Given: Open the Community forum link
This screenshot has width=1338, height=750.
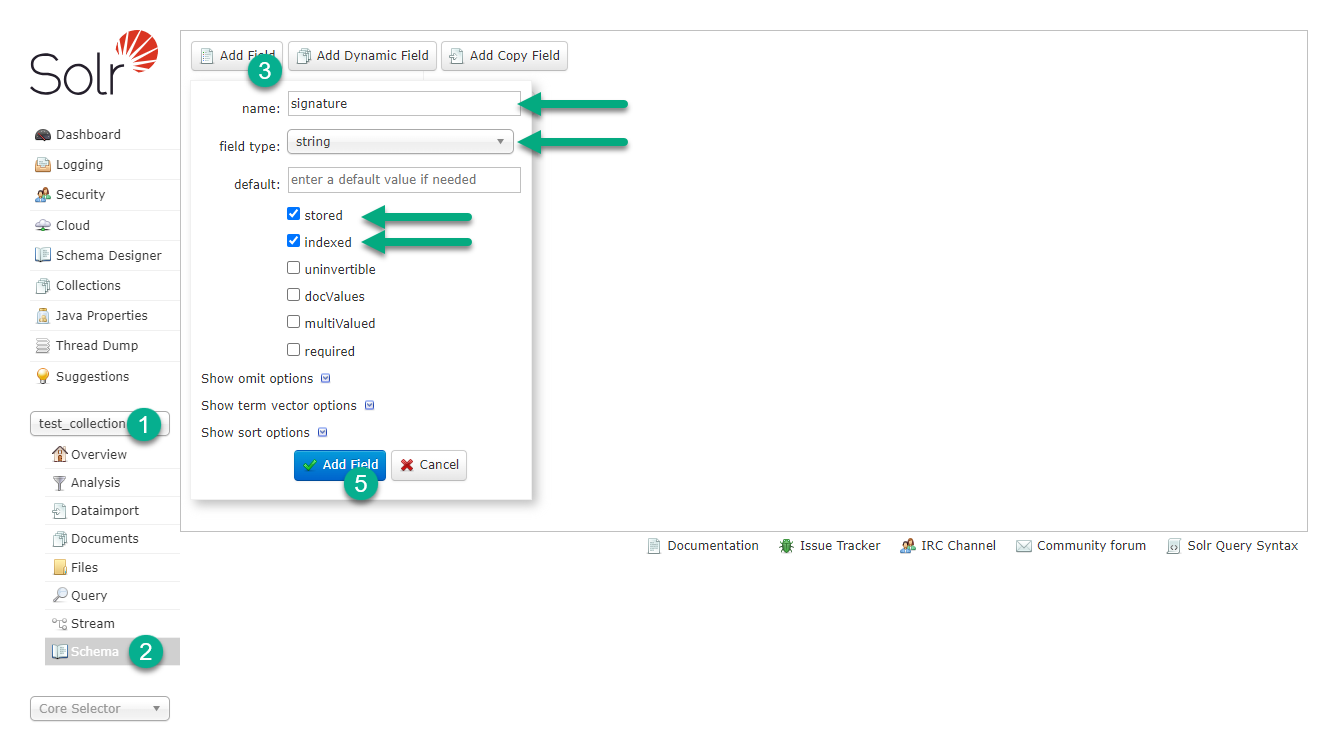Looking at the screenshot, I should (x=1091, y=546).
